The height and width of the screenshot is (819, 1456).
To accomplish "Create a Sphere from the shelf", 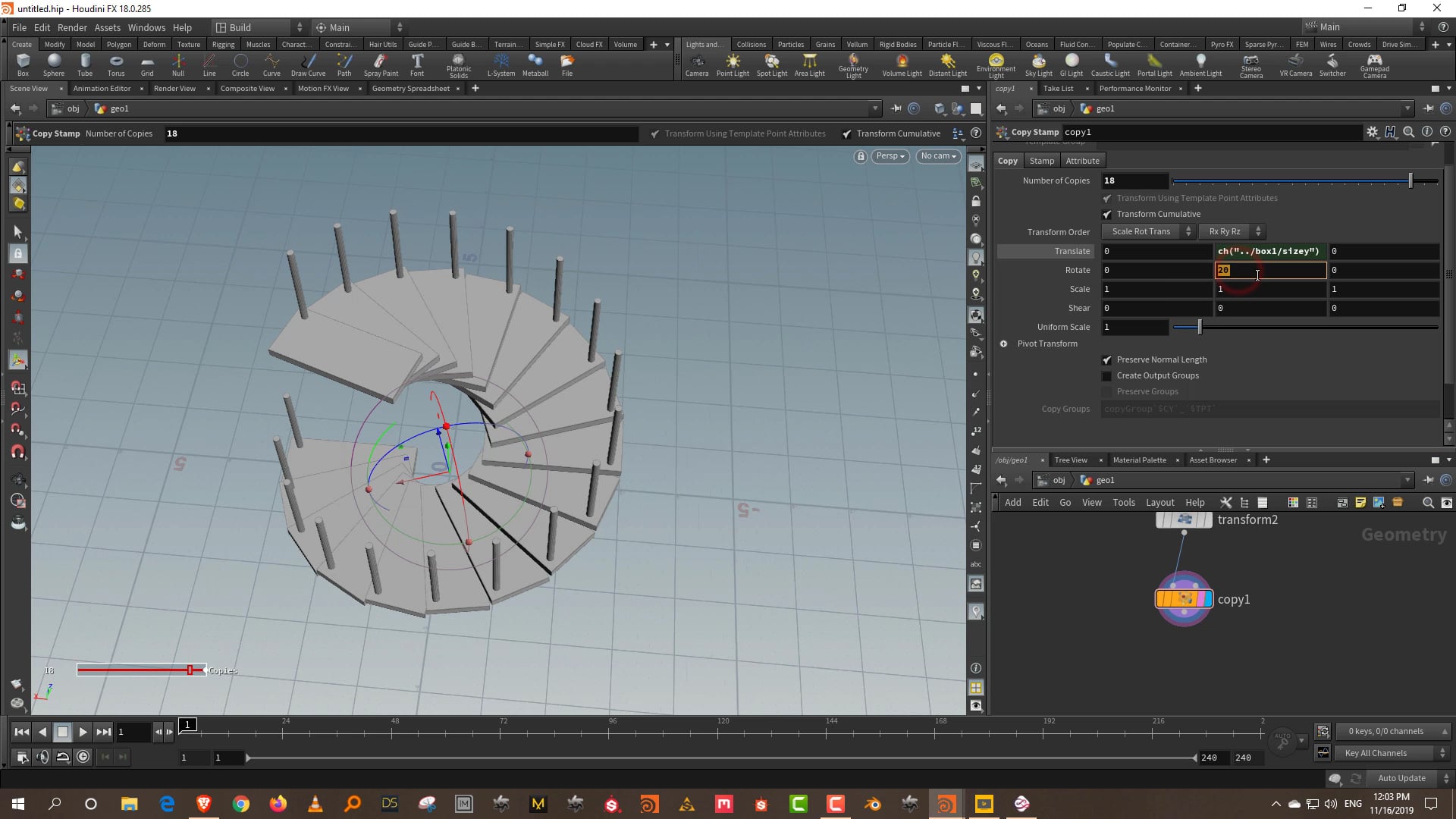I will pyautogui.click(x=53, y=66).
